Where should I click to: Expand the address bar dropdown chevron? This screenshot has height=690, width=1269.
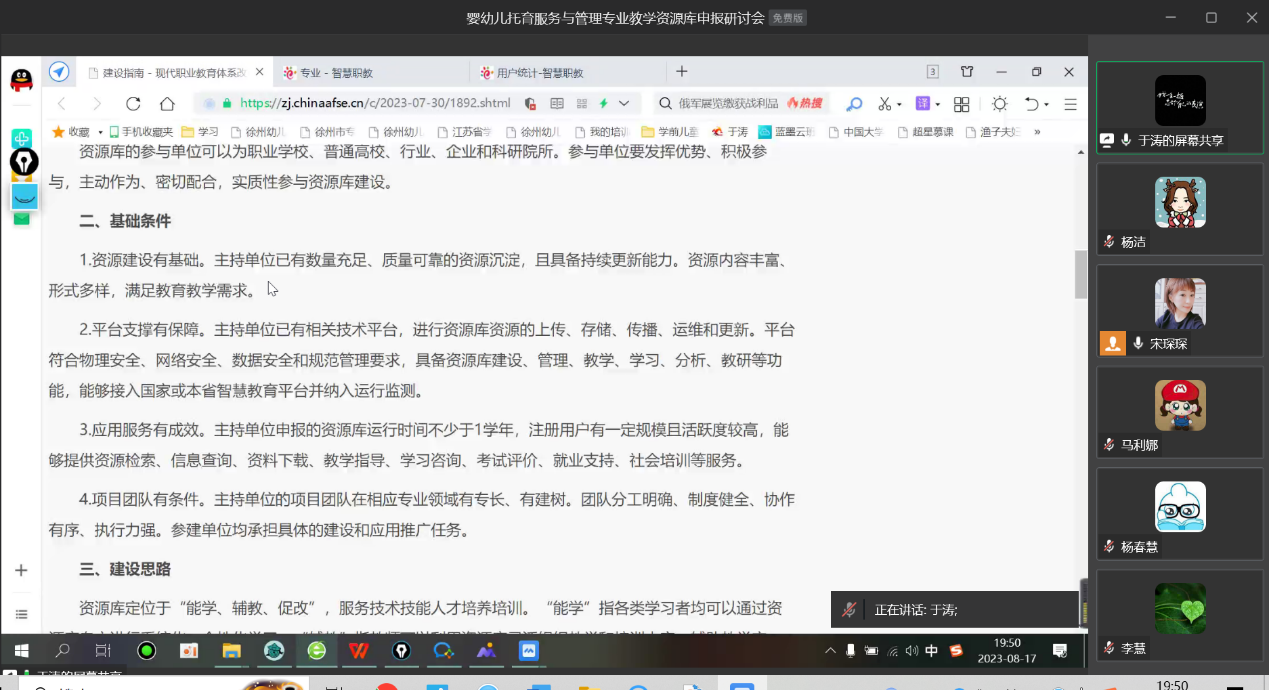pos(624,103)
